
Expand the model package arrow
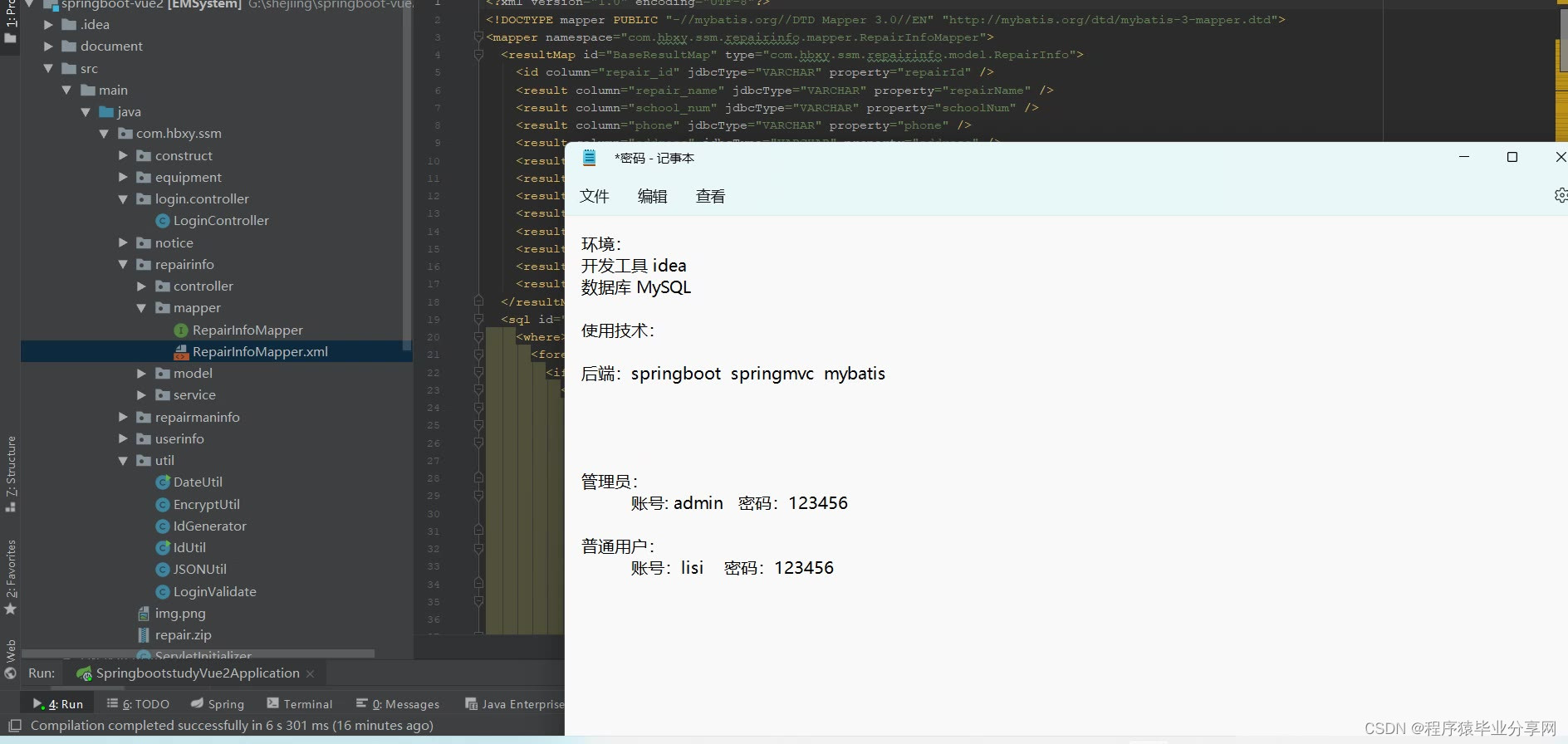(x=141, y=374)
